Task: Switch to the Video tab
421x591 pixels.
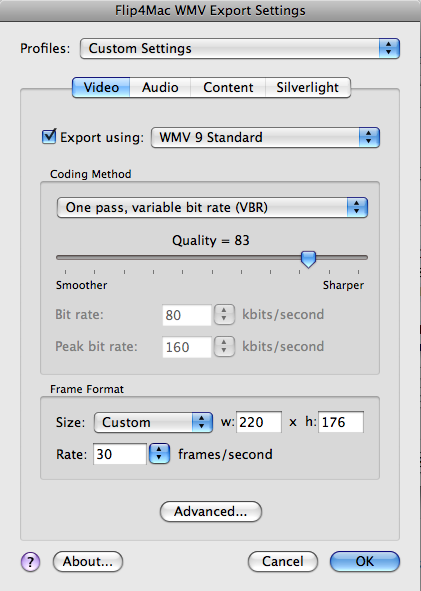Action: point(101,87)
